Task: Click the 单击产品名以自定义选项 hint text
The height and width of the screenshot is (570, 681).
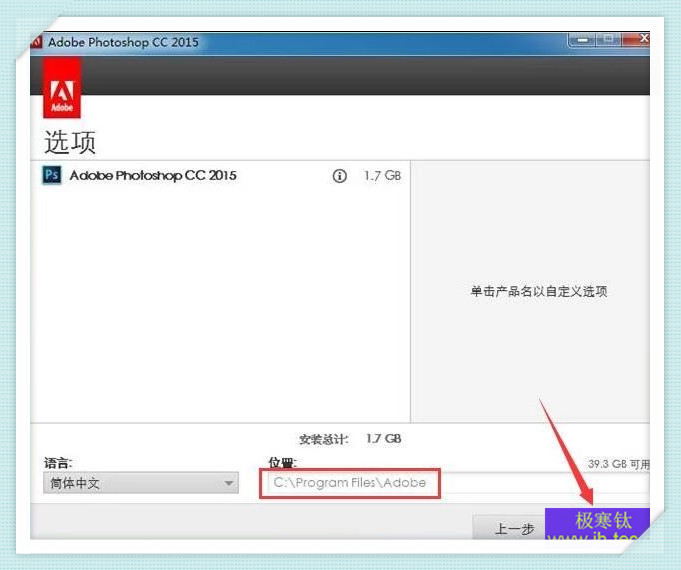Action: (x=539, y=291)
